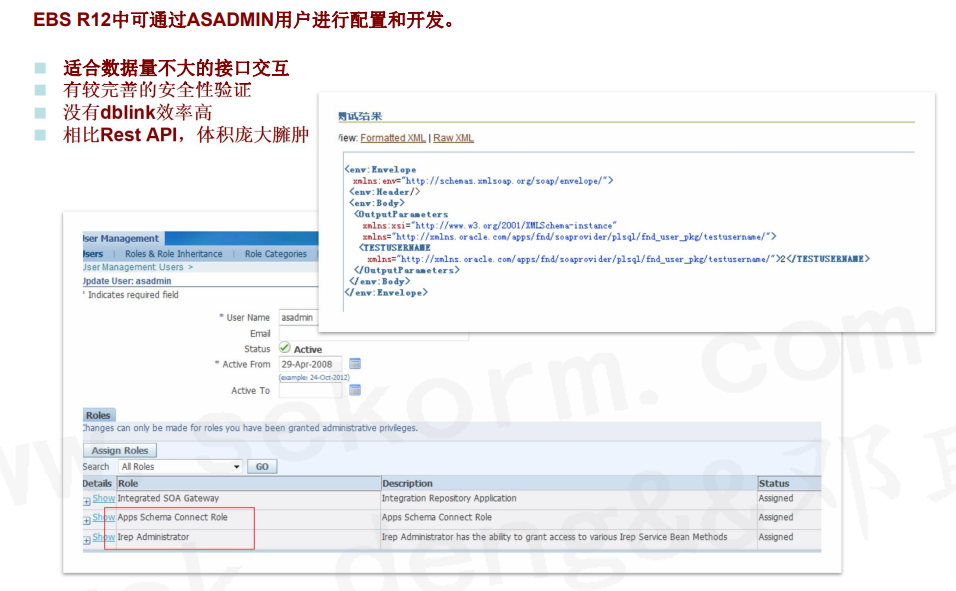The height and width of the screenshot is (591, 956).
Task: Expand details for Integrated SOA Gateway role
Action: point(87,501)
